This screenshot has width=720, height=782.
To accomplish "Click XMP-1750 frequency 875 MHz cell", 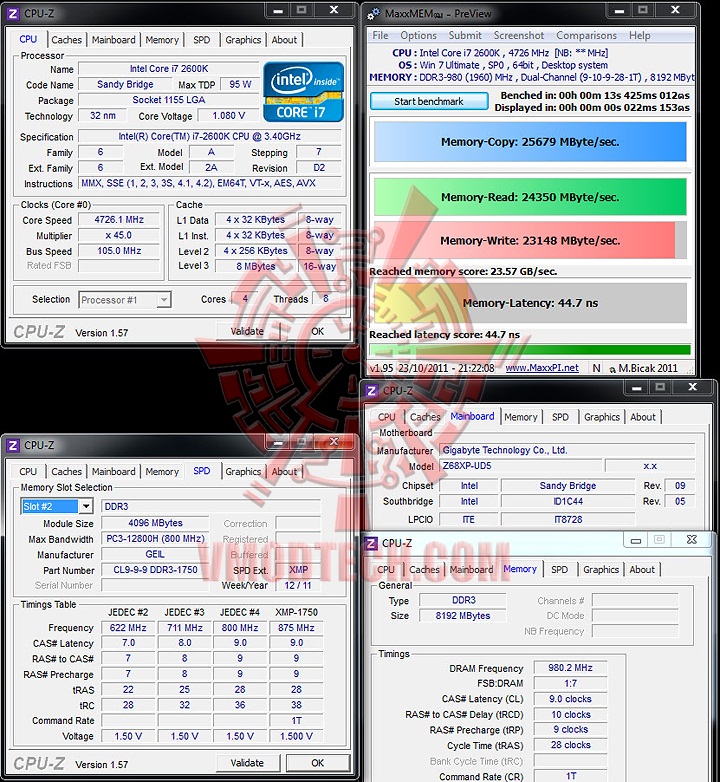I will [296, 627].
